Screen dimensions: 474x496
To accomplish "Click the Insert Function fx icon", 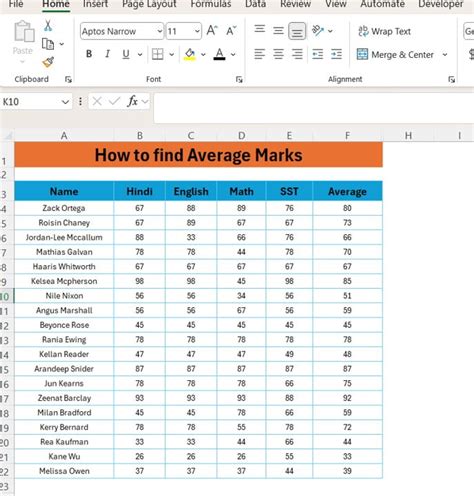I will tap(132, 101).
